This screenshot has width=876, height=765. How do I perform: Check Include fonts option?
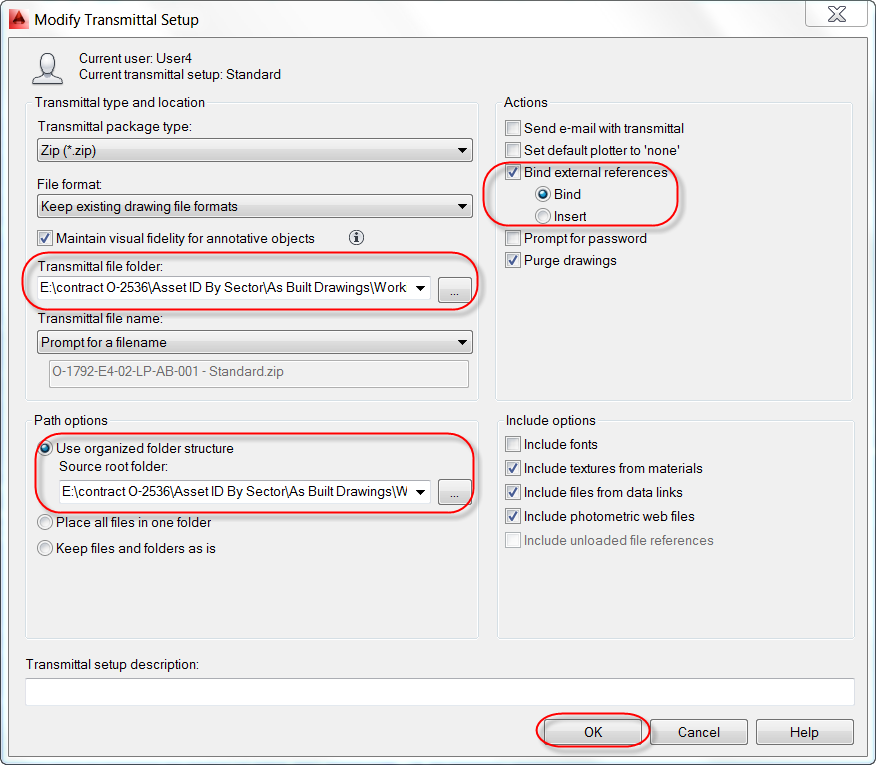(513, 444)
